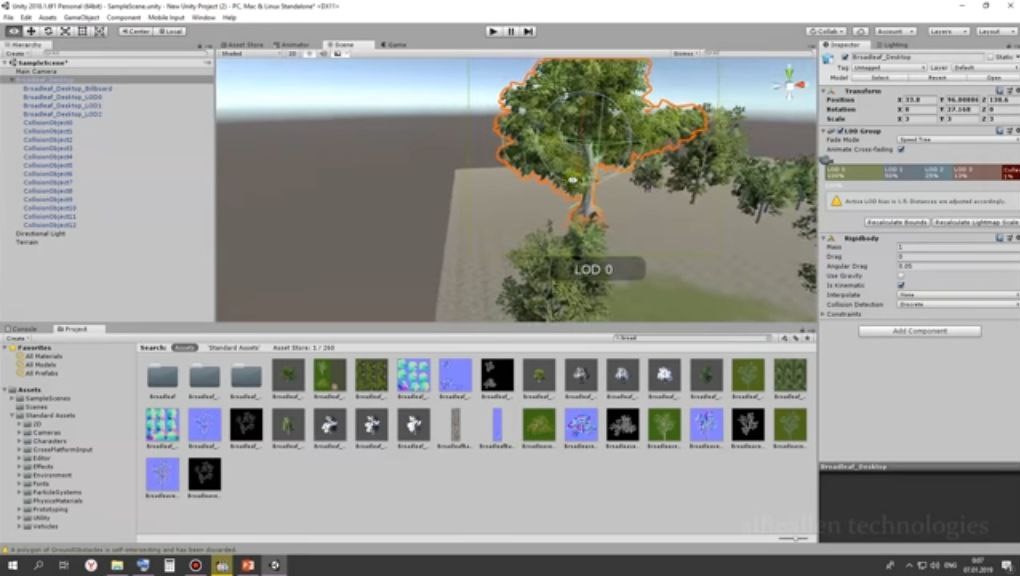Screen dimensions: 1020x576
Task: Expand the Constraints section in Rigidbody
Action: [x=824, y=314]
